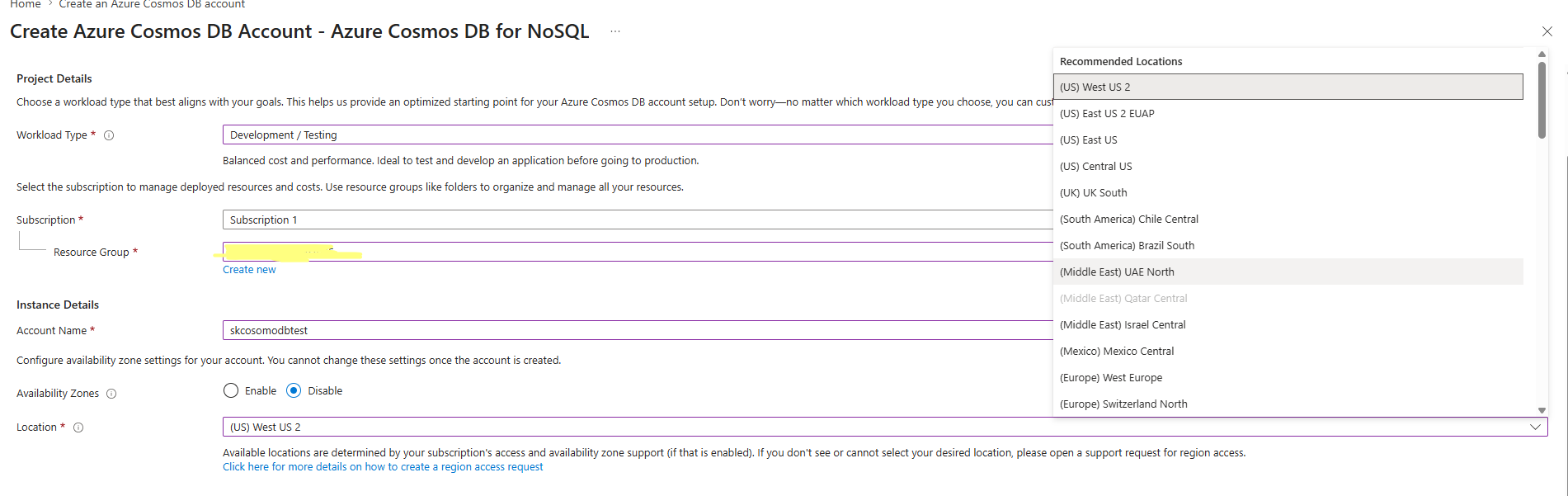Choose (UK) UK South location
1568x496 pixels.
[x=1288, y=192]
